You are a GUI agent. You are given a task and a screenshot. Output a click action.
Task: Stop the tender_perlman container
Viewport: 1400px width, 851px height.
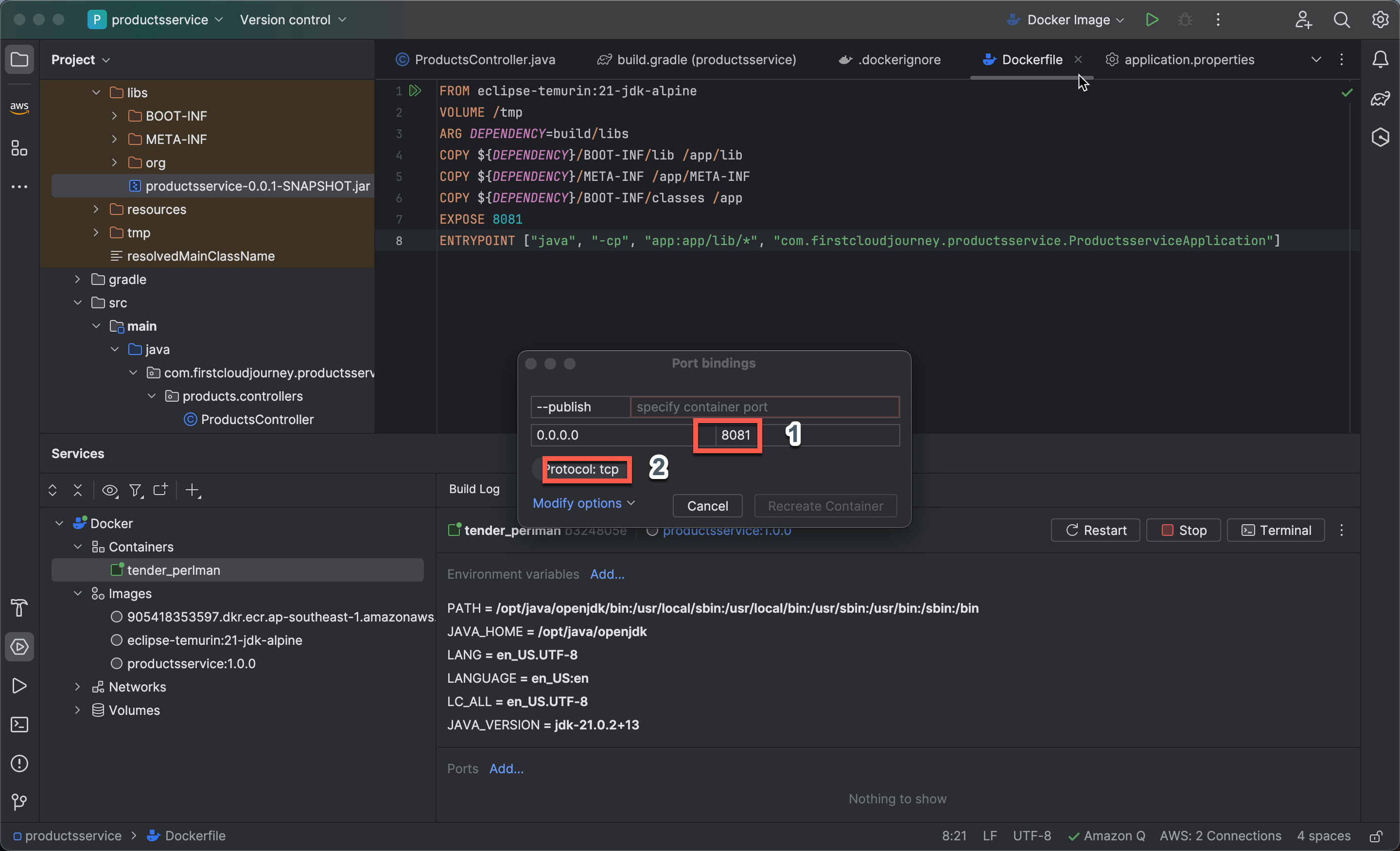click(x=1184, y=531)
